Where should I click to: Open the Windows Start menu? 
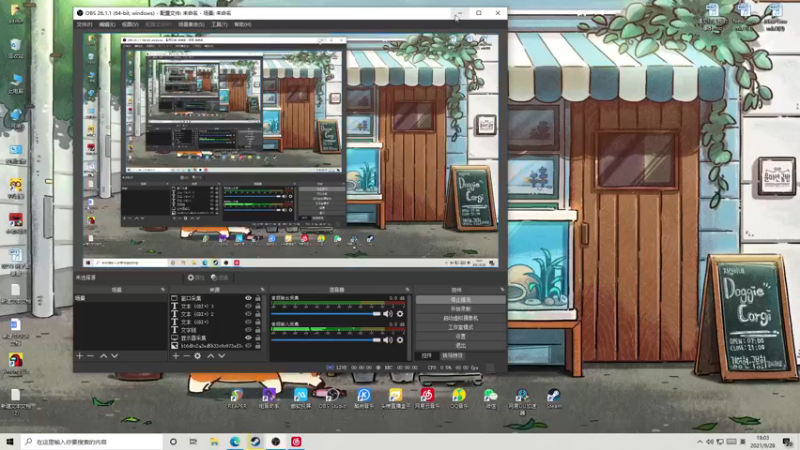point(10,442)
